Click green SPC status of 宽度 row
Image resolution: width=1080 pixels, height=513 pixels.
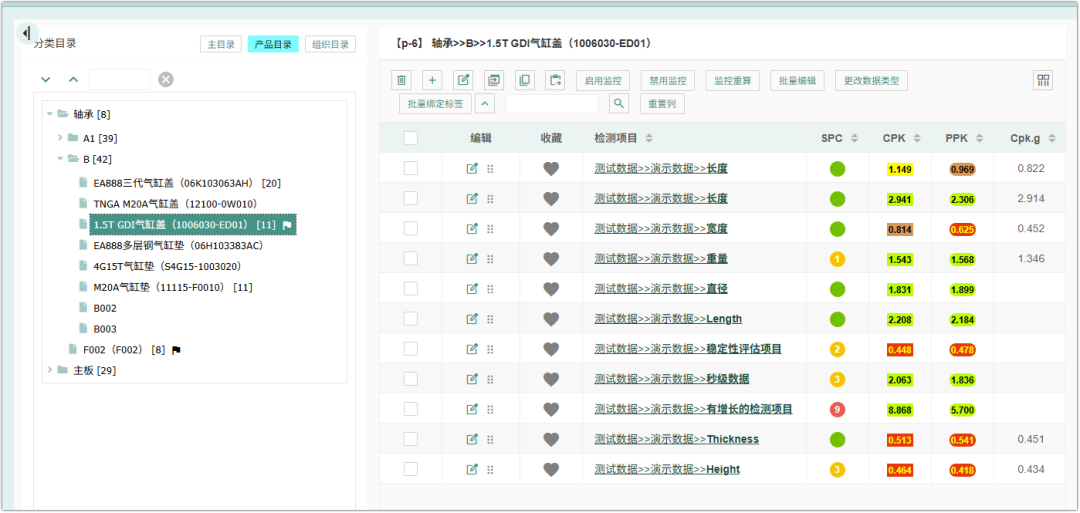(837, 229)
